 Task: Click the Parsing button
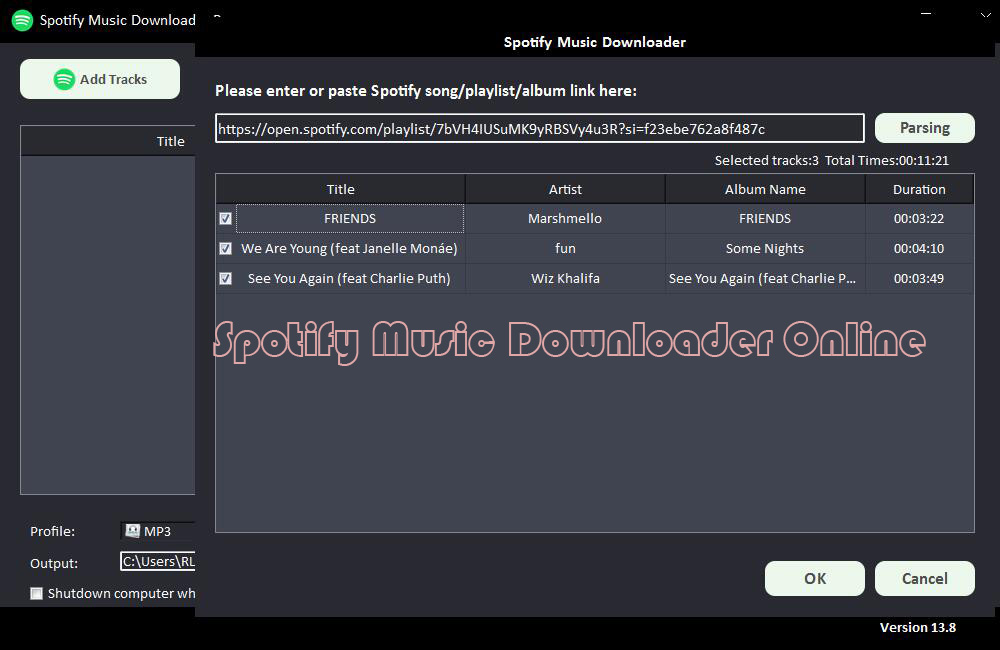tap(924, 128)
